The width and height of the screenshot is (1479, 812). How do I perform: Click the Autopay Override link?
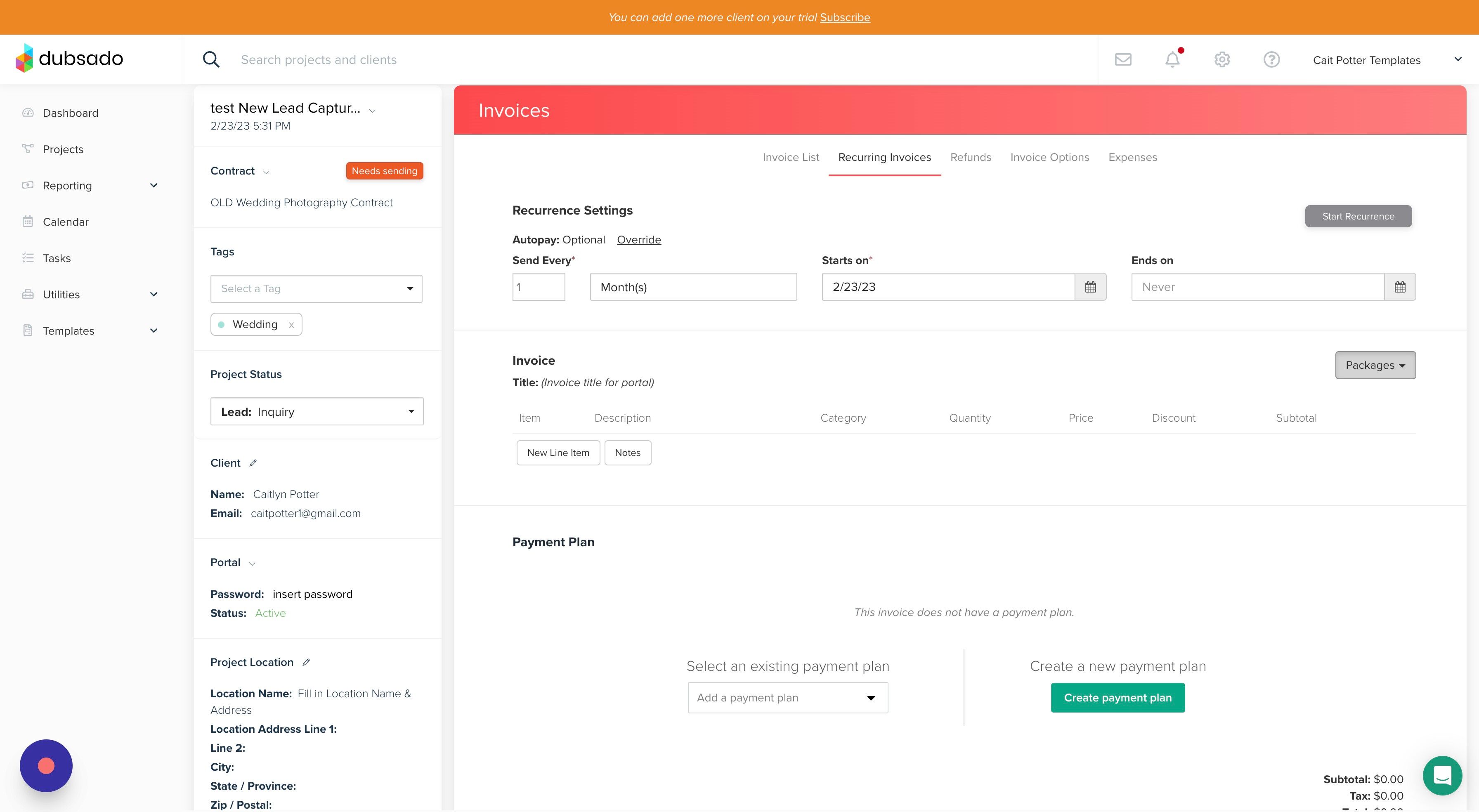tap(639, 239)
